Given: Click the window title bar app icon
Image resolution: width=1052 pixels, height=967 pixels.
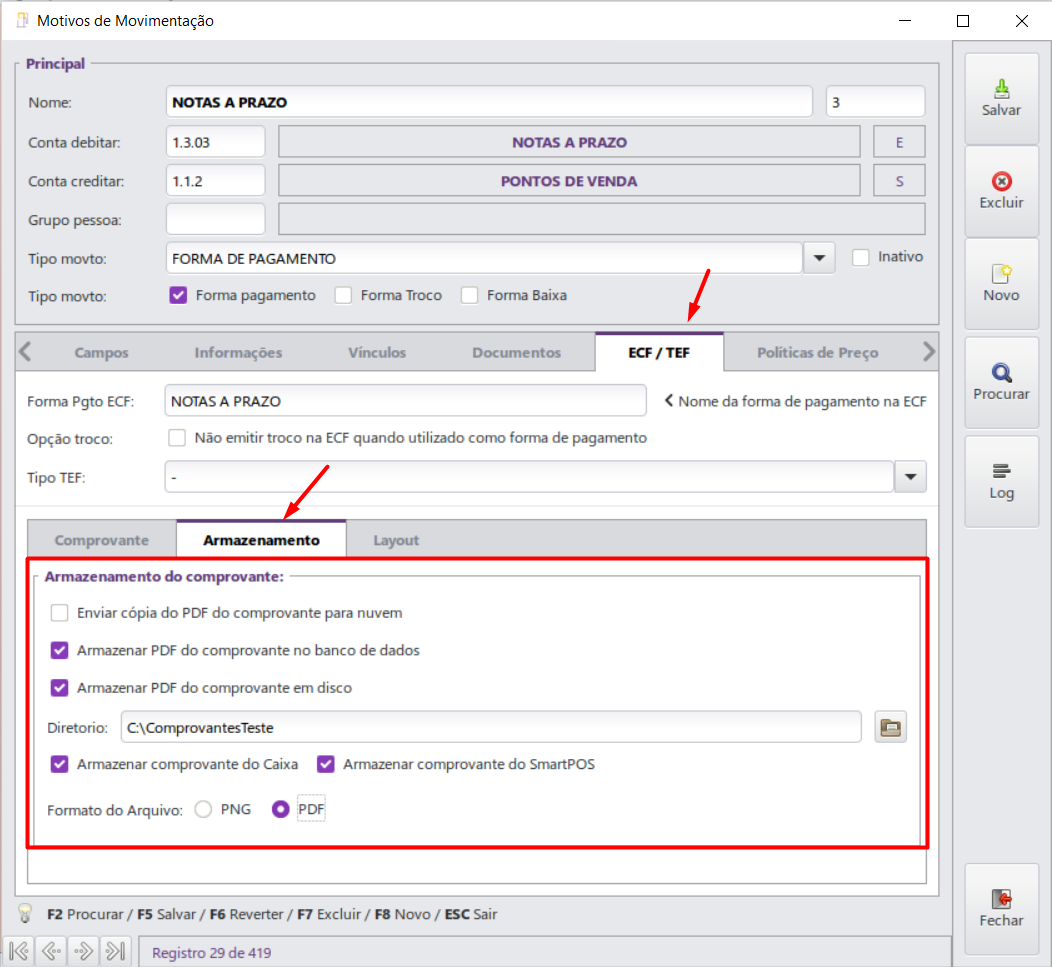Looking at the screenshot, I should tap(22, 21).
